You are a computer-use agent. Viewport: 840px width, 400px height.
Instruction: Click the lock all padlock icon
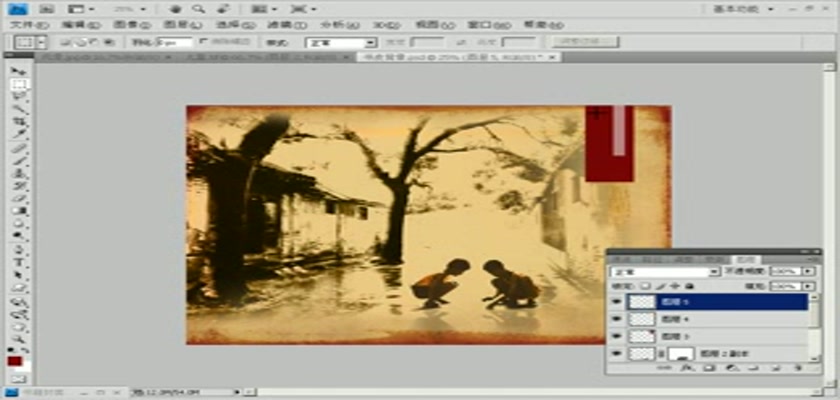(690, 285)
